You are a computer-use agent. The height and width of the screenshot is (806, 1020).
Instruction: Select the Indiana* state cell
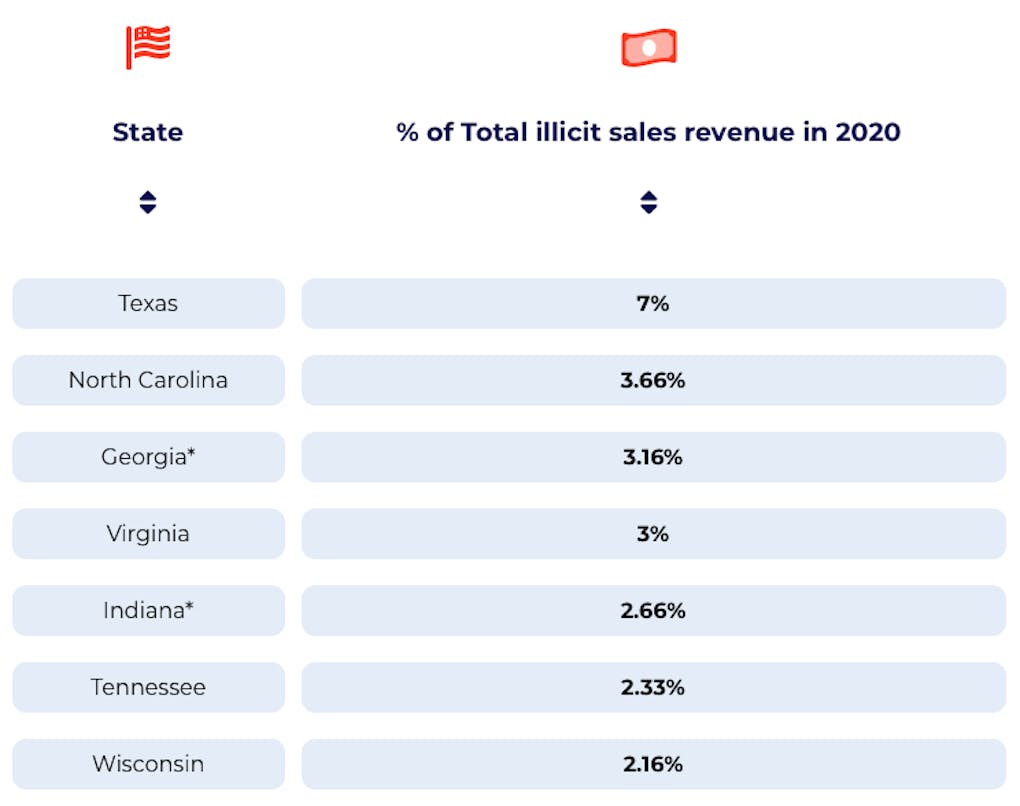(148, 610)
